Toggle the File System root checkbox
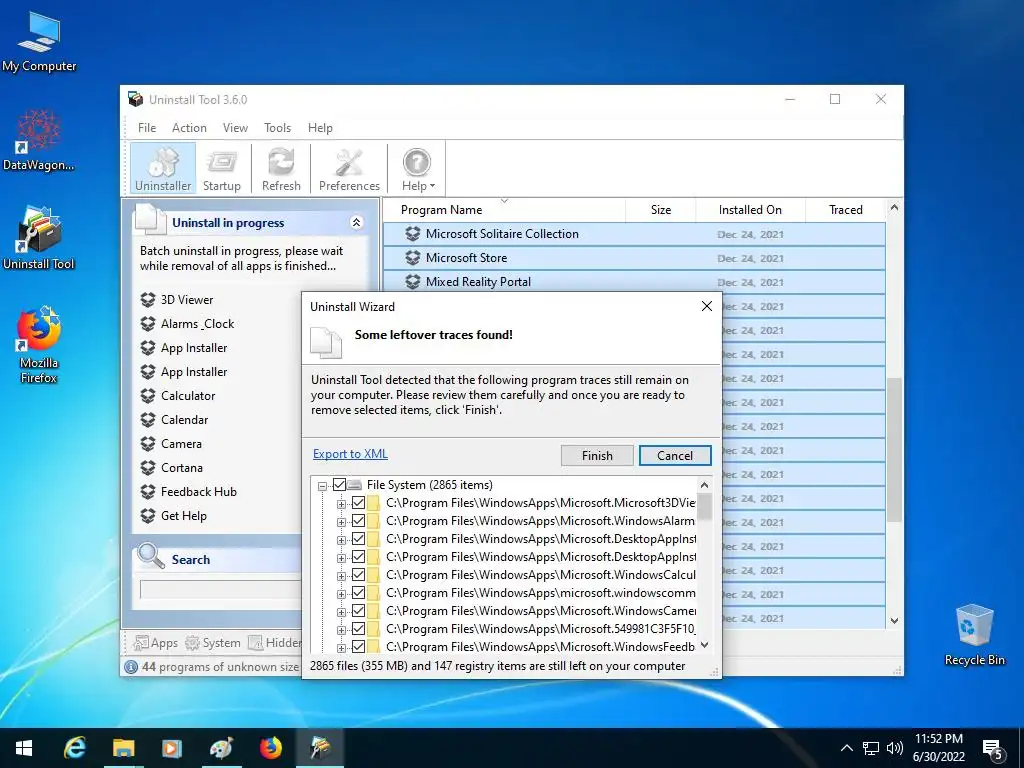 point(339,485)
